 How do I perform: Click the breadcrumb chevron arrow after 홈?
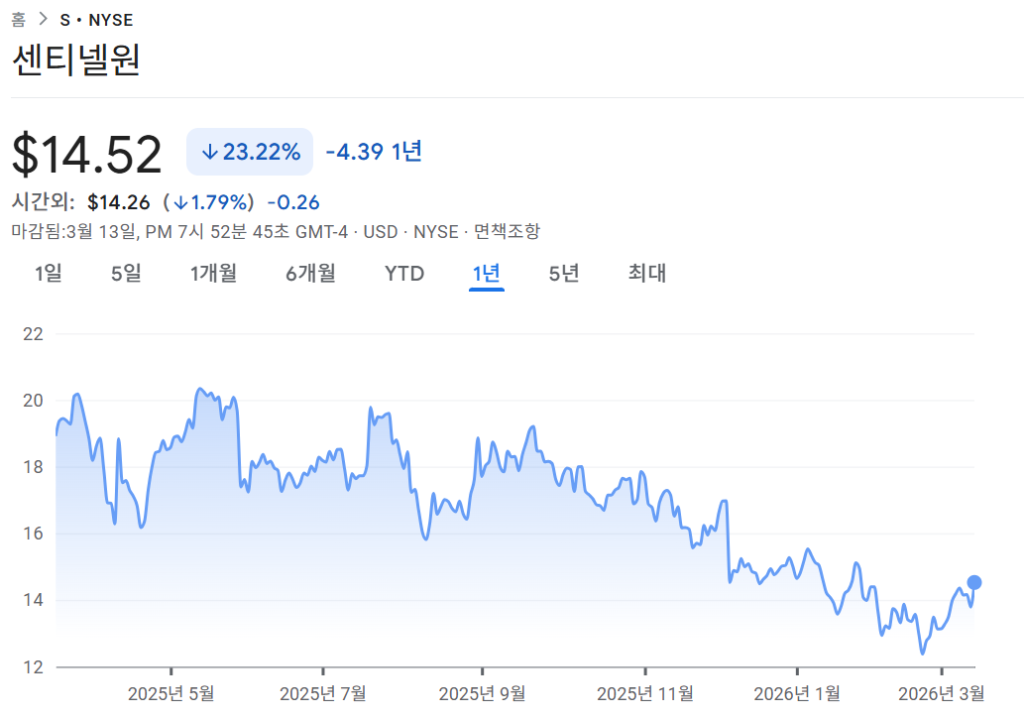pyautogui.click(x=43, y=19)
